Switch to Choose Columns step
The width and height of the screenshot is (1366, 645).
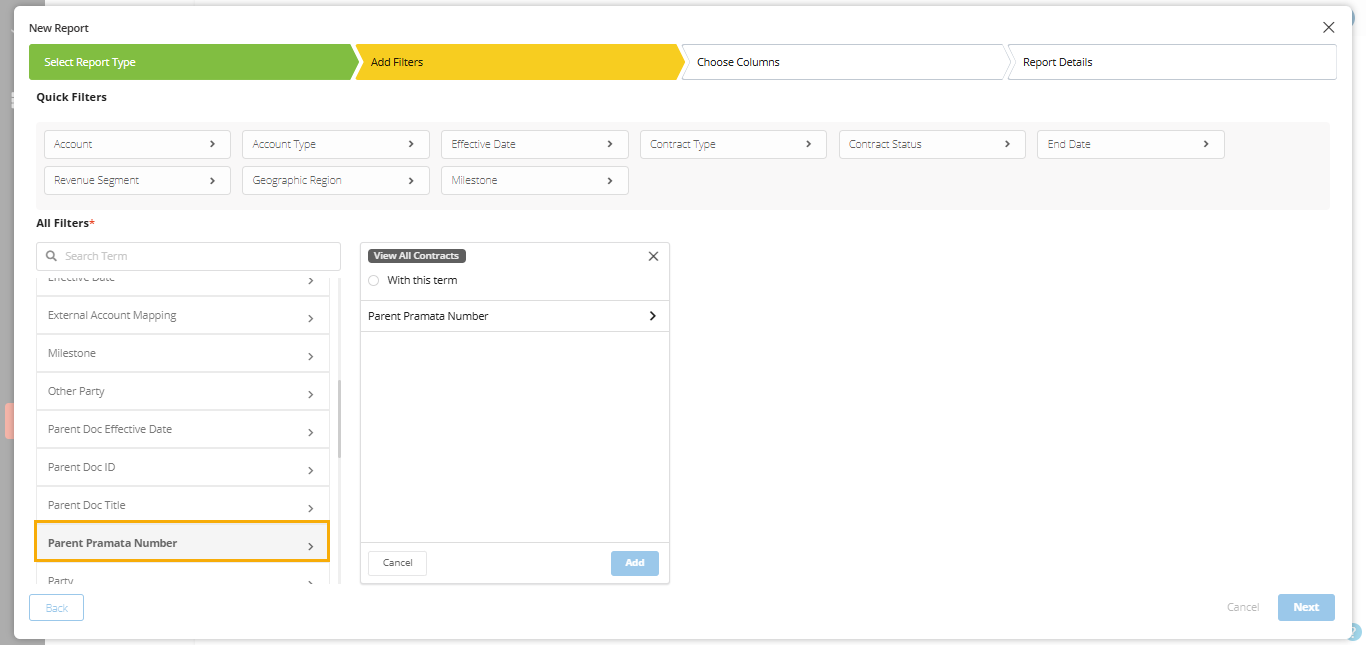click(x=843, y=62)
